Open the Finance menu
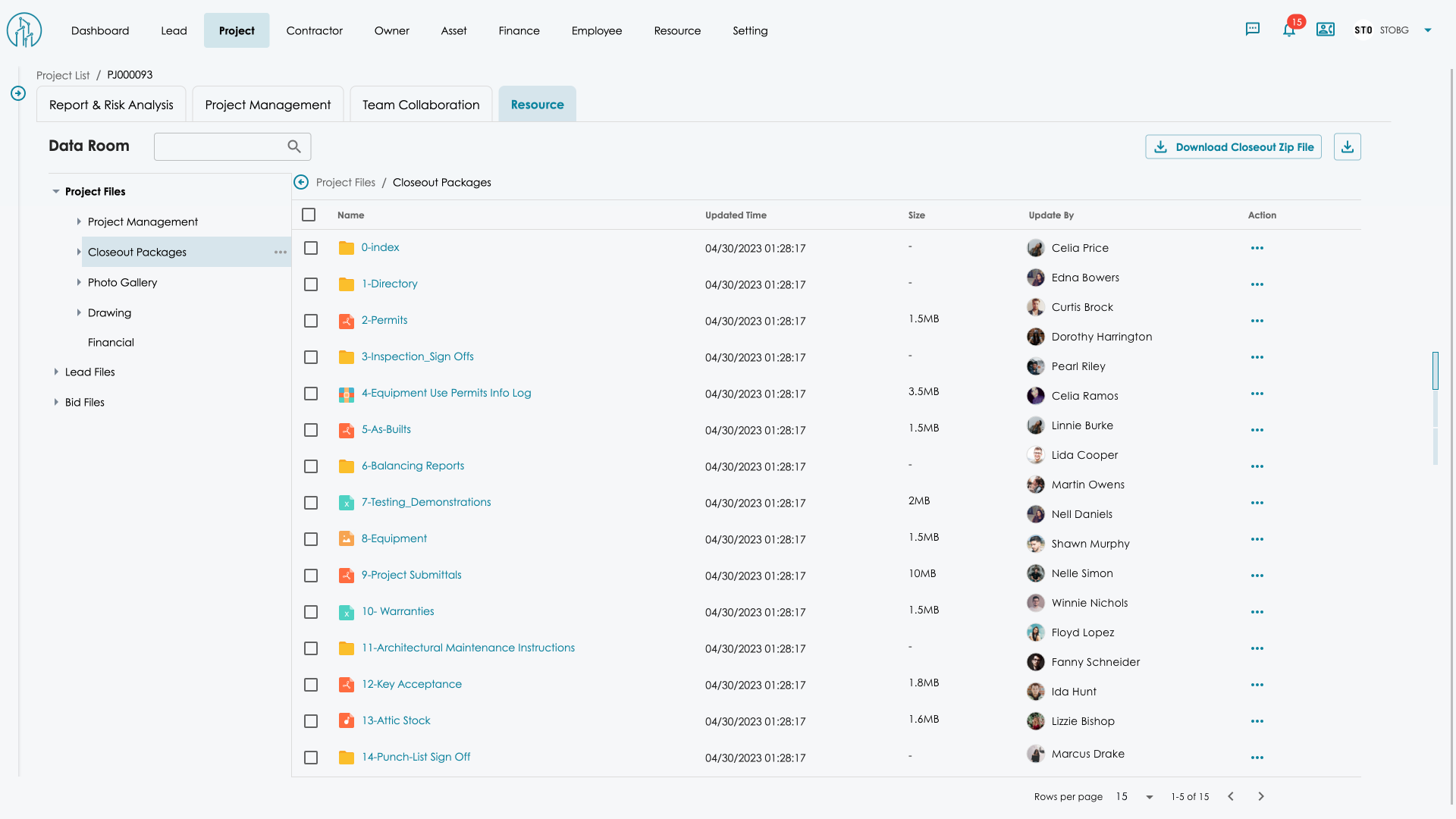 tap(519, 31)
